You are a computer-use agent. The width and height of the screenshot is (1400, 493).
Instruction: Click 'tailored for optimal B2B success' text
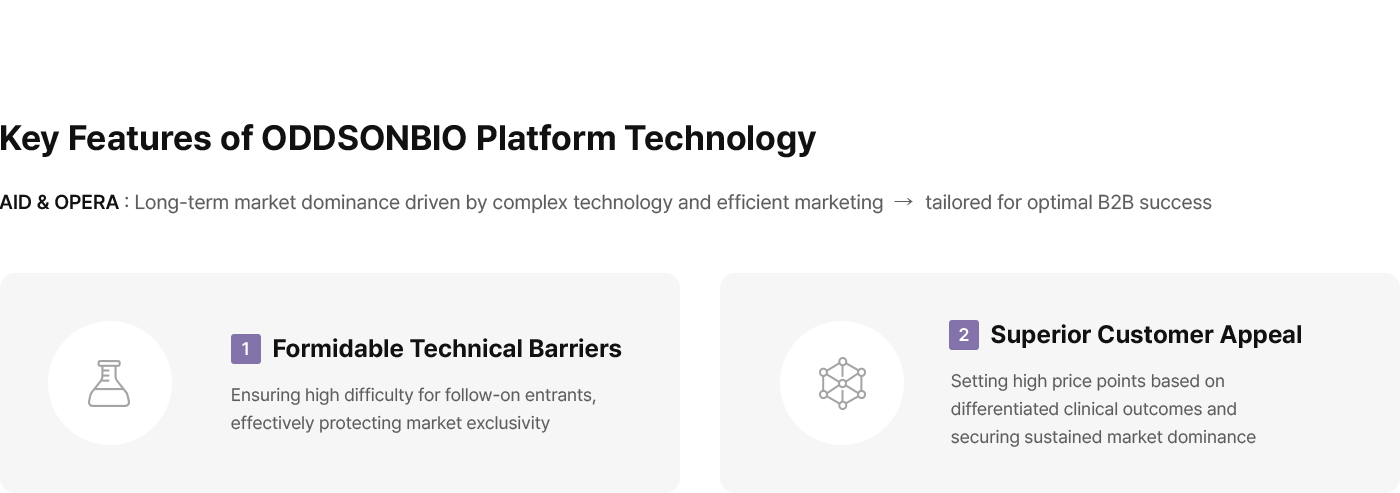tap(1068, 203)
